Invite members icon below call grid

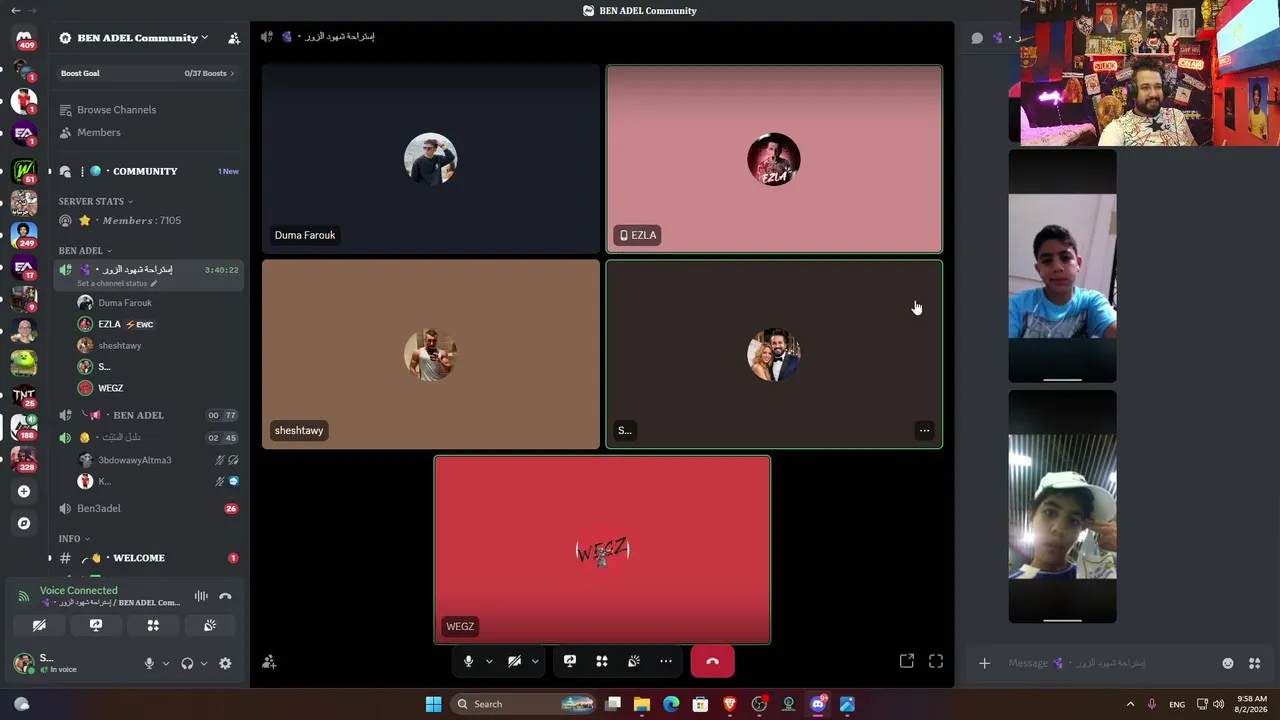pos(269,662)
